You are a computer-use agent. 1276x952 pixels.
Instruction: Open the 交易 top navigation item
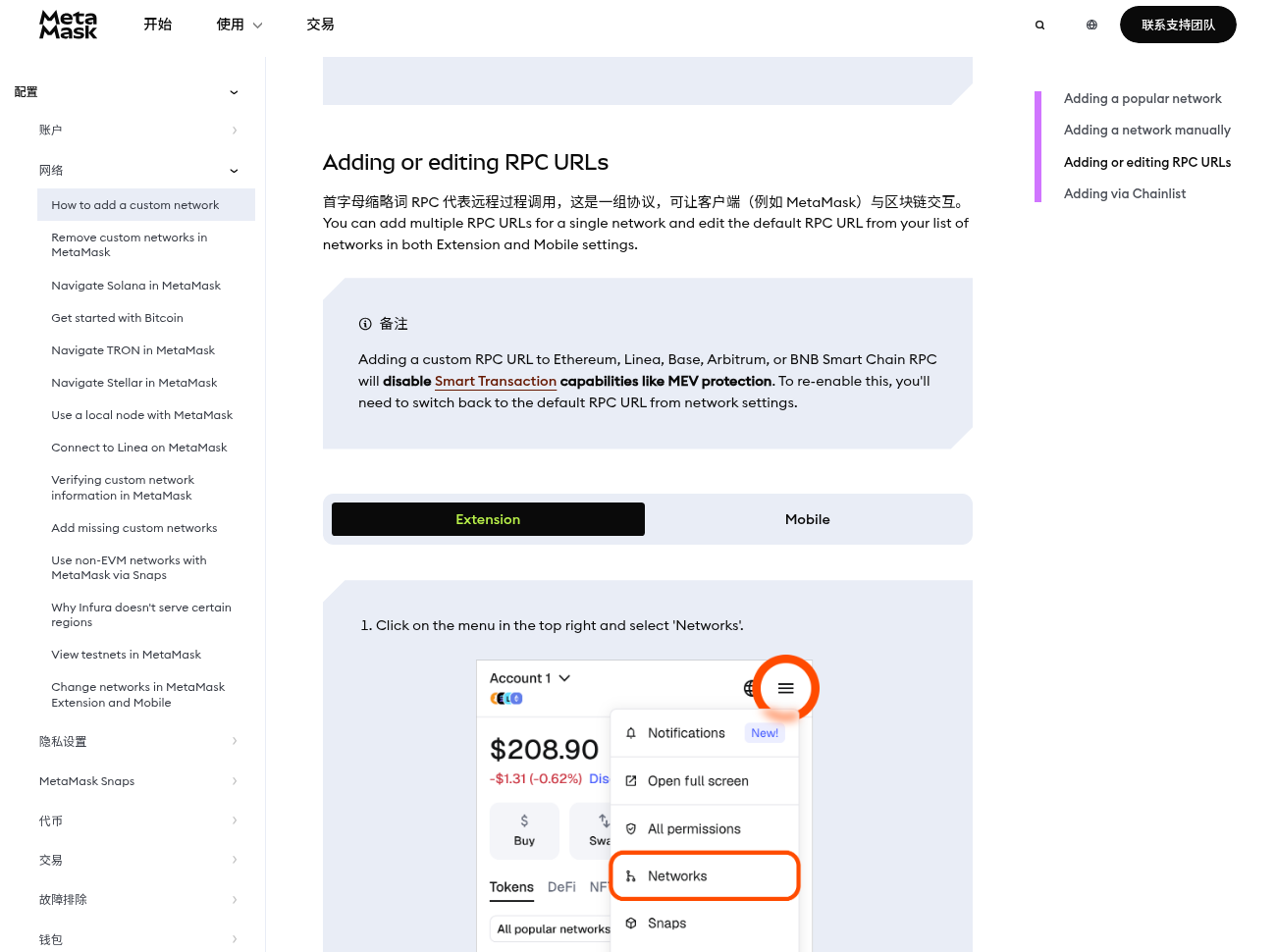point(320,25)
